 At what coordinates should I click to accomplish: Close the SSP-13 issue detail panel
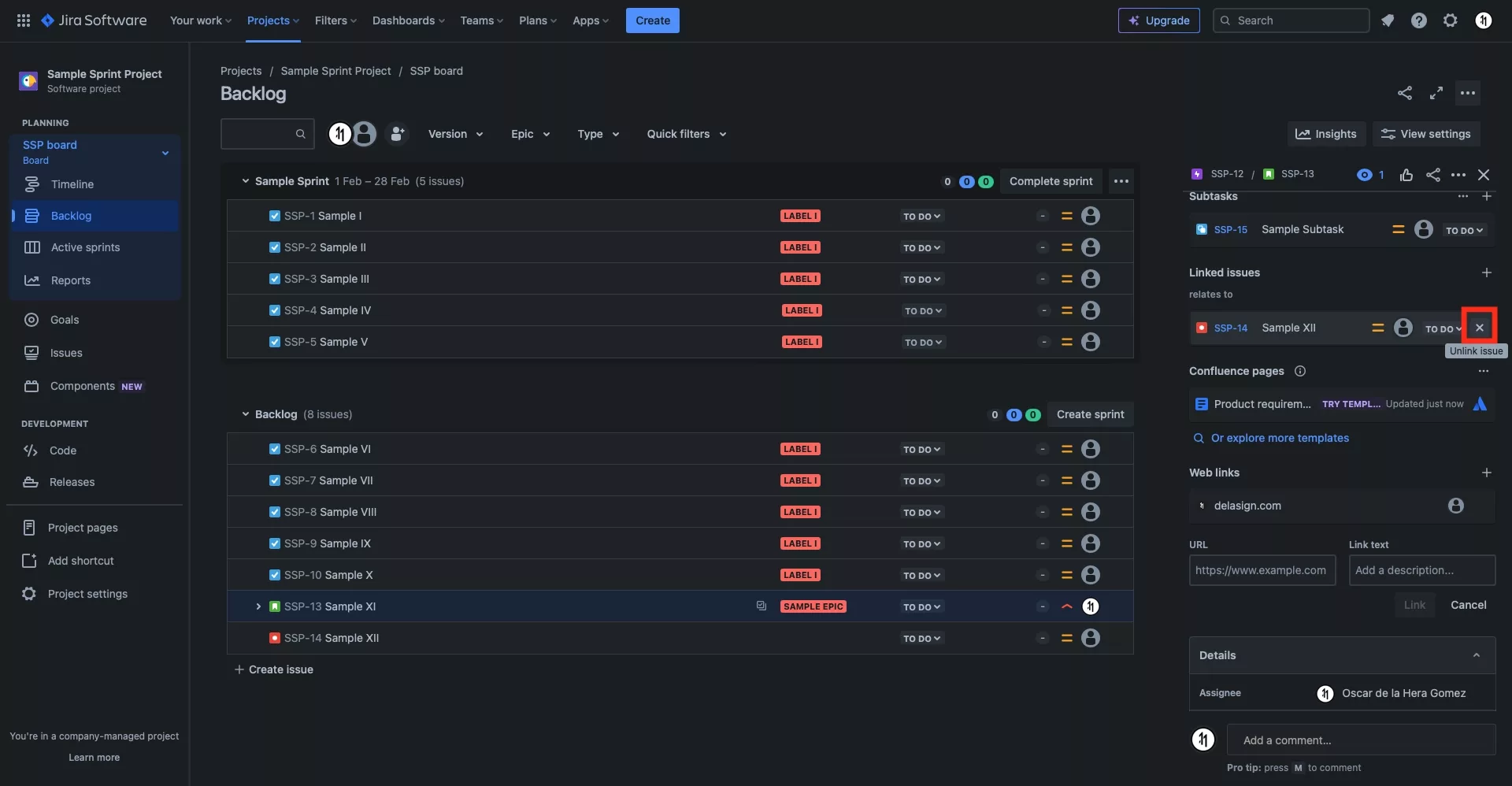coord(1484,175)
